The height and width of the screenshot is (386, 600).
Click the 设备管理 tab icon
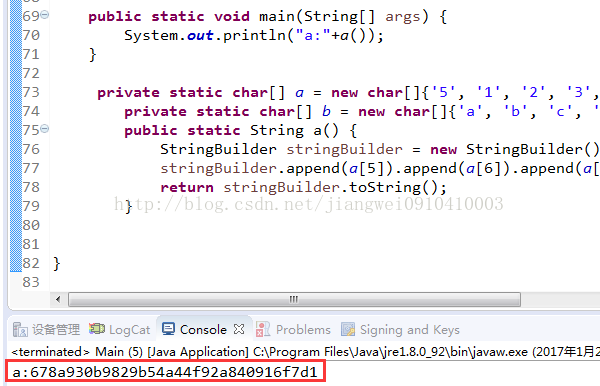(x=20, y=329)
